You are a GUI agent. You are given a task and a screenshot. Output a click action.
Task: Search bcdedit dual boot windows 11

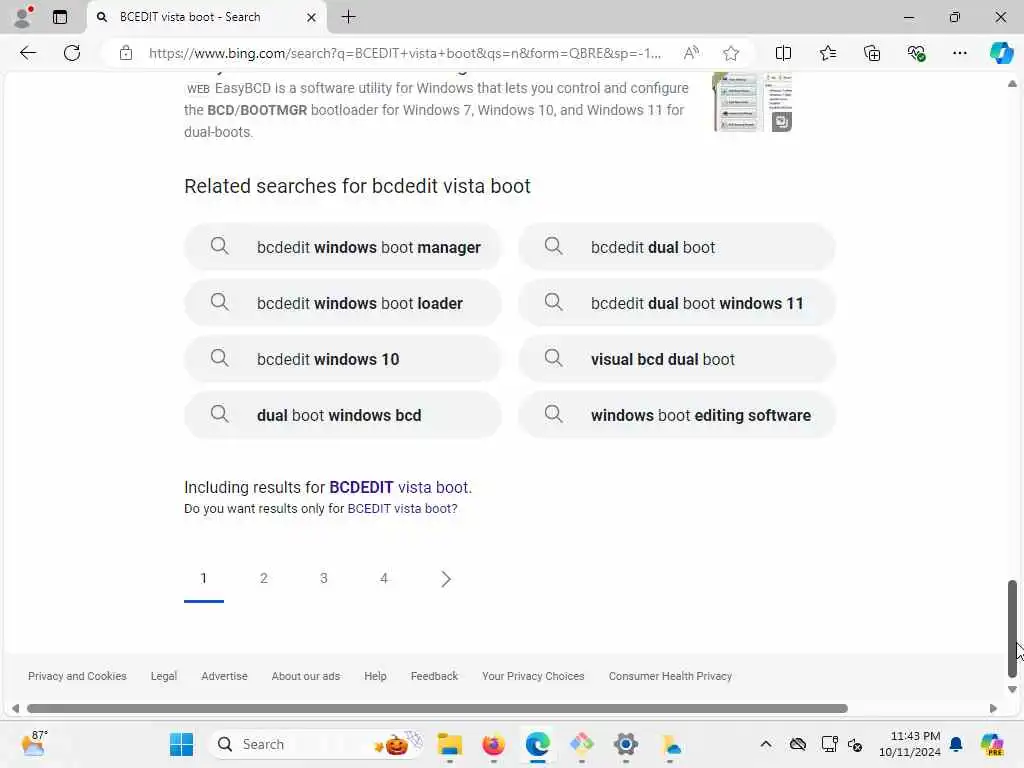point(677,303)
